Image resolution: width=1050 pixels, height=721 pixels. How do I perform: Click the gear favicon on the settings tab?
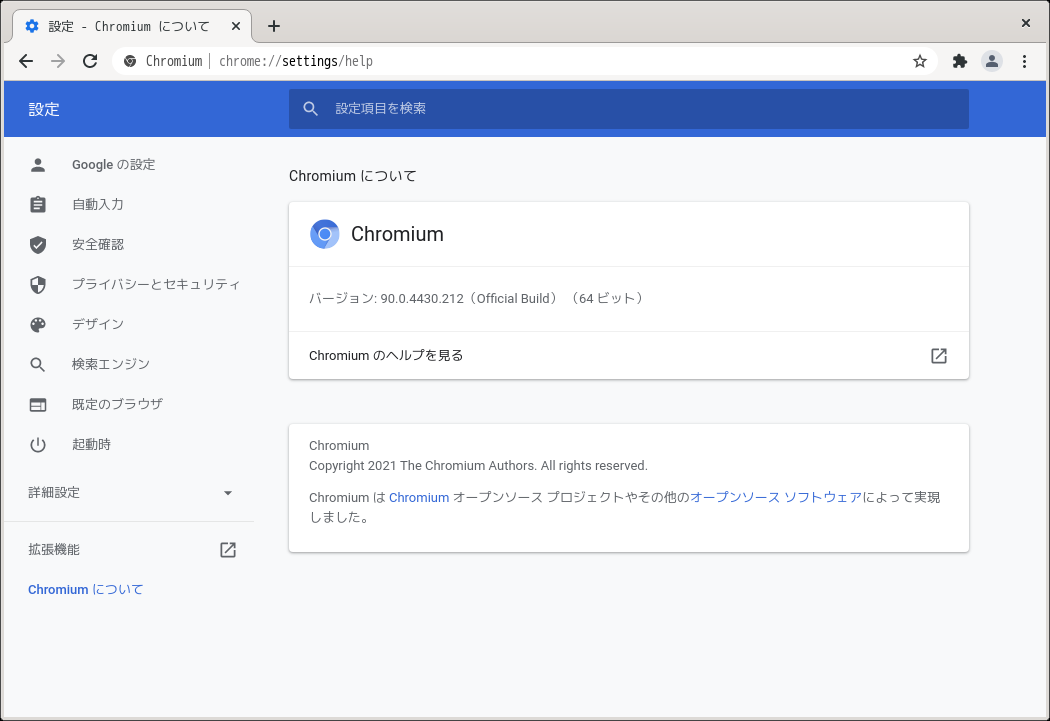click(32, 26)
